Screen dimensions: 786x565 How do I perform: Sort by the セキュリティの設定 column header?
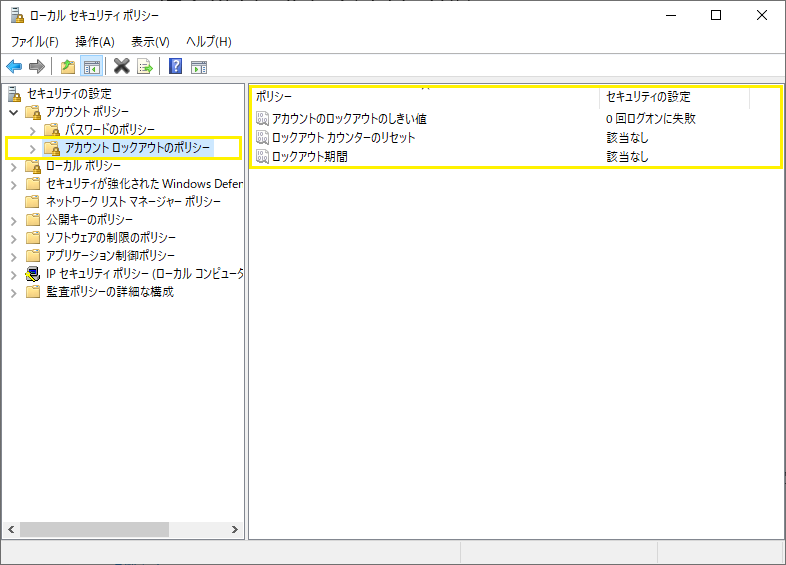click(675, 96)
